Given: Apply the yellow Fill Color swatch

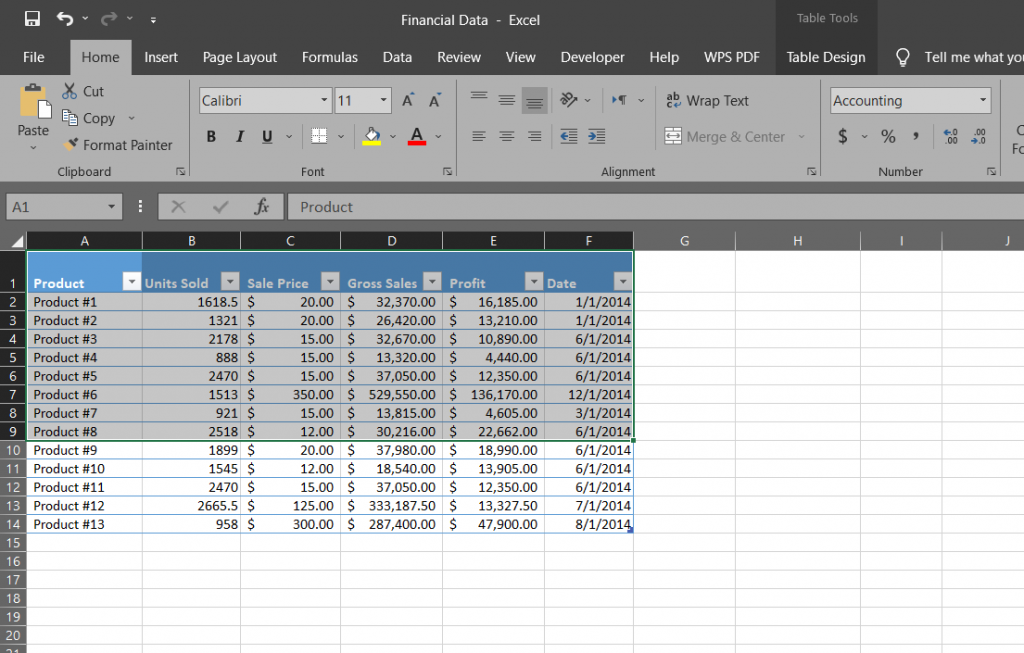Looking at the screenshot, I should [x=372, y=136].
